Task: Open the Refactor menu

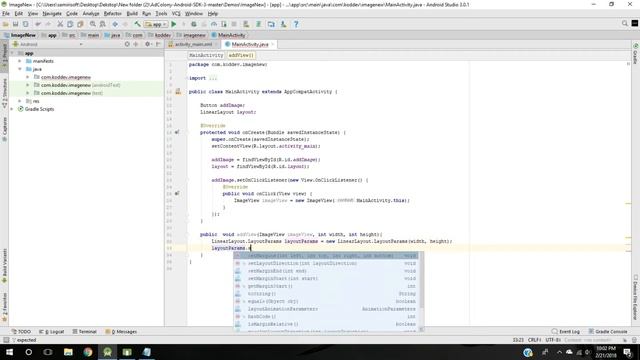Action: (113, 13)
